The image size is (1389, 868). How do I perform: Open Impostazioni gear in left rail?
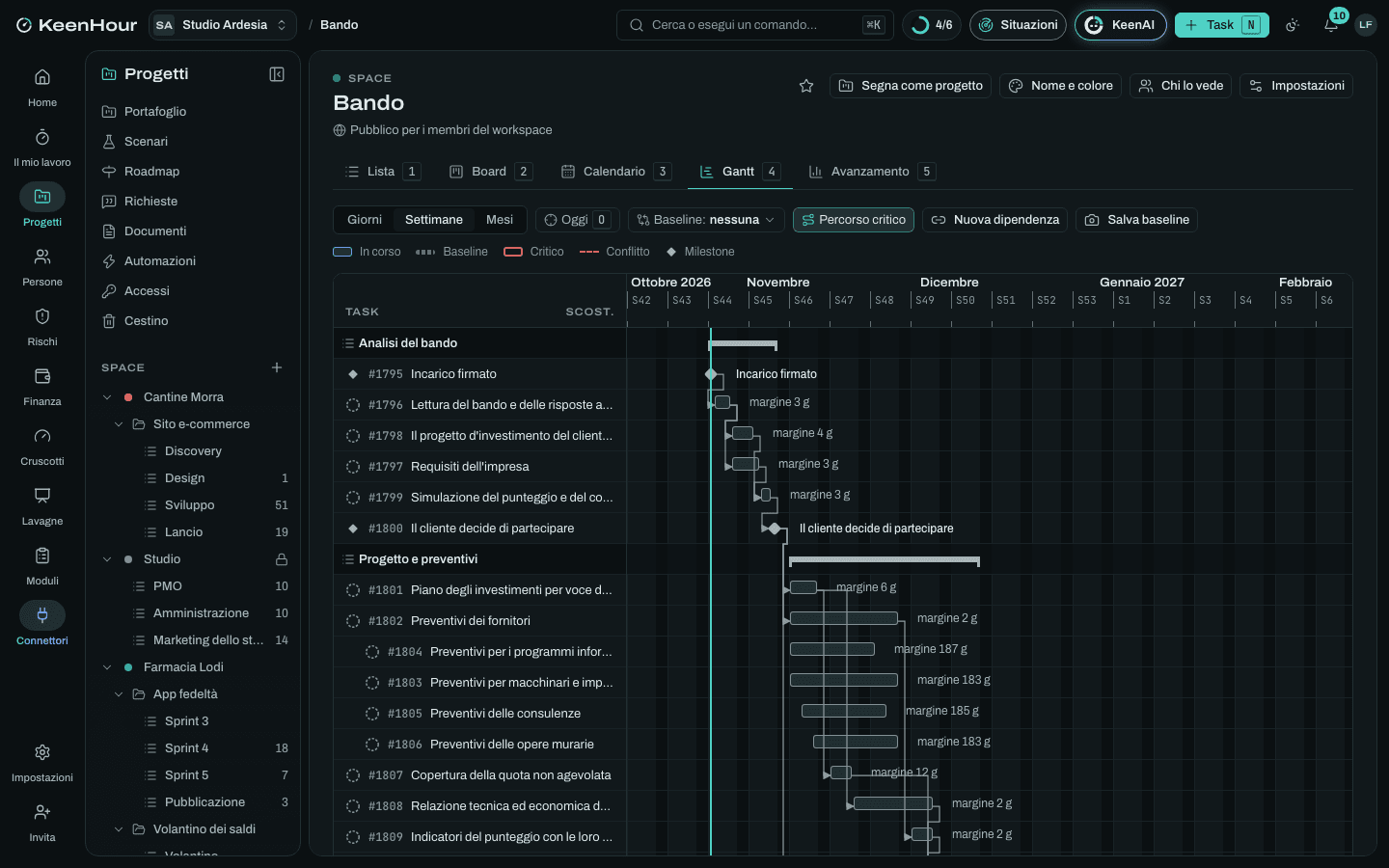coord(42,762)
